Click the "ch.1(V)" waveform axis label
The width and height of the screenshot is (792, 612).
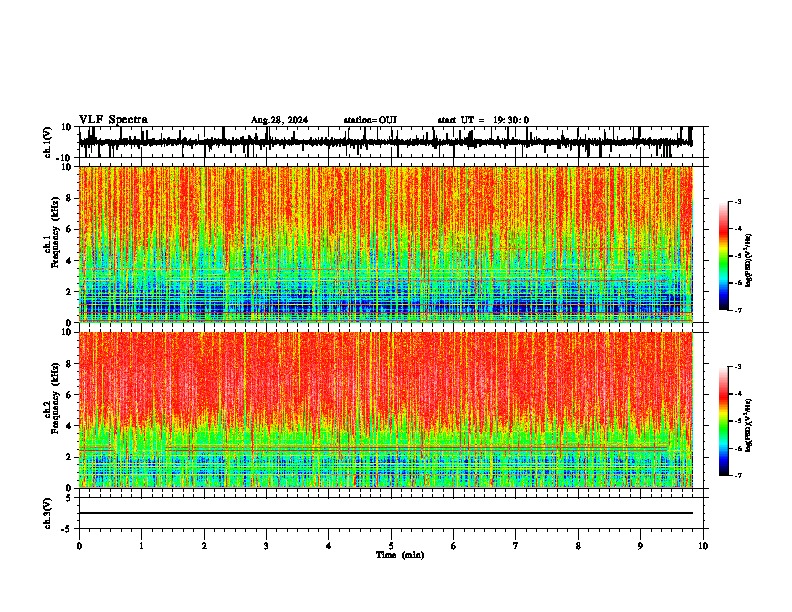tap(48, 142)
